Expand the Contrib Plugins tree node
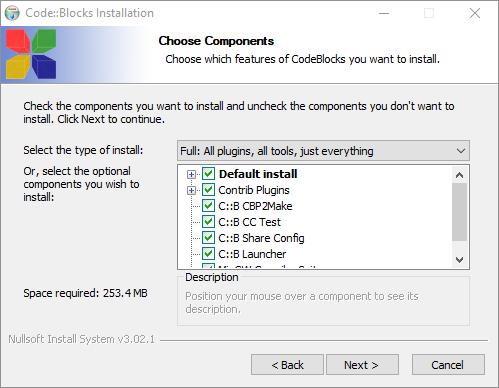The height and width of the screenshot is (388, 499). coord(191,190)
